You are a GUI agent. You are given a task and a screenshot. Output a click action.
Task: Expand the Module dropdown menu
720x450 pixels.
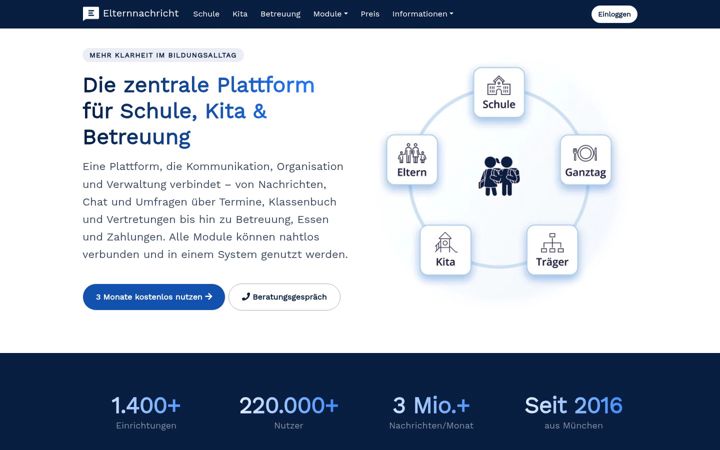[330, 14]
